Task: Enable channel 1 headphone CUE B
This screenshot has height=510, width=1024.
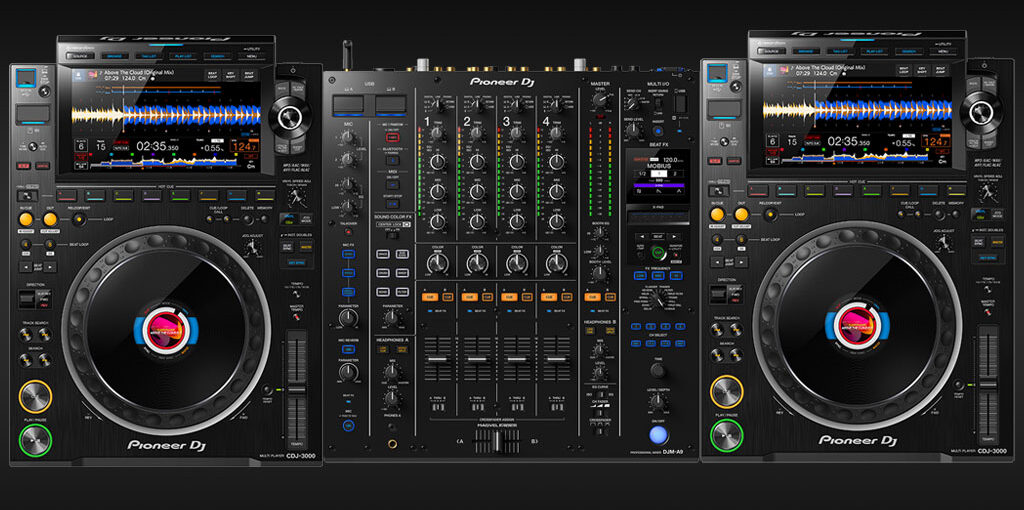Action: (448, 296)
